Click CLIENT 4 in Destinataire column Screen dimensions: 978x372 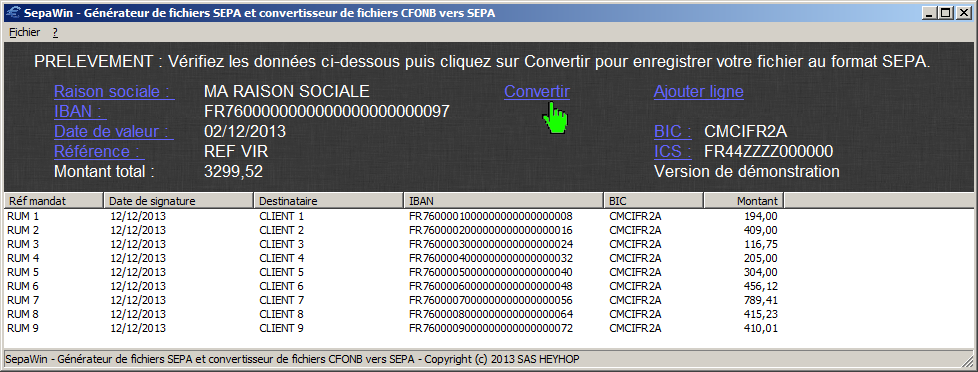pos(281,258)
